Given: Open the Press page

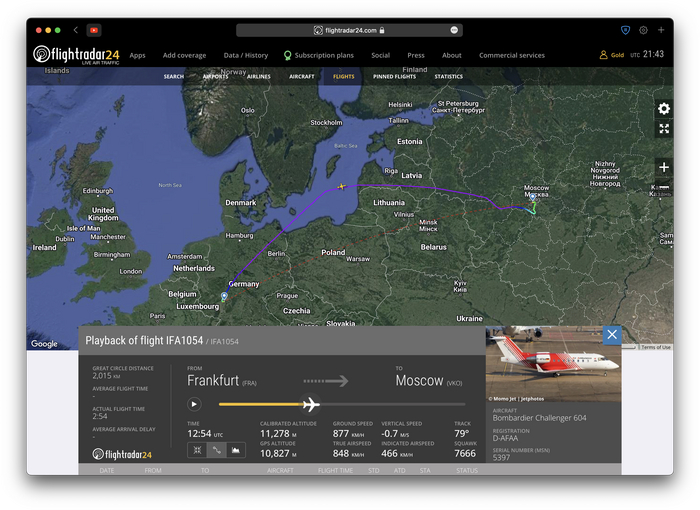Looking at the screenshot, I should click(x=416, y=55).
